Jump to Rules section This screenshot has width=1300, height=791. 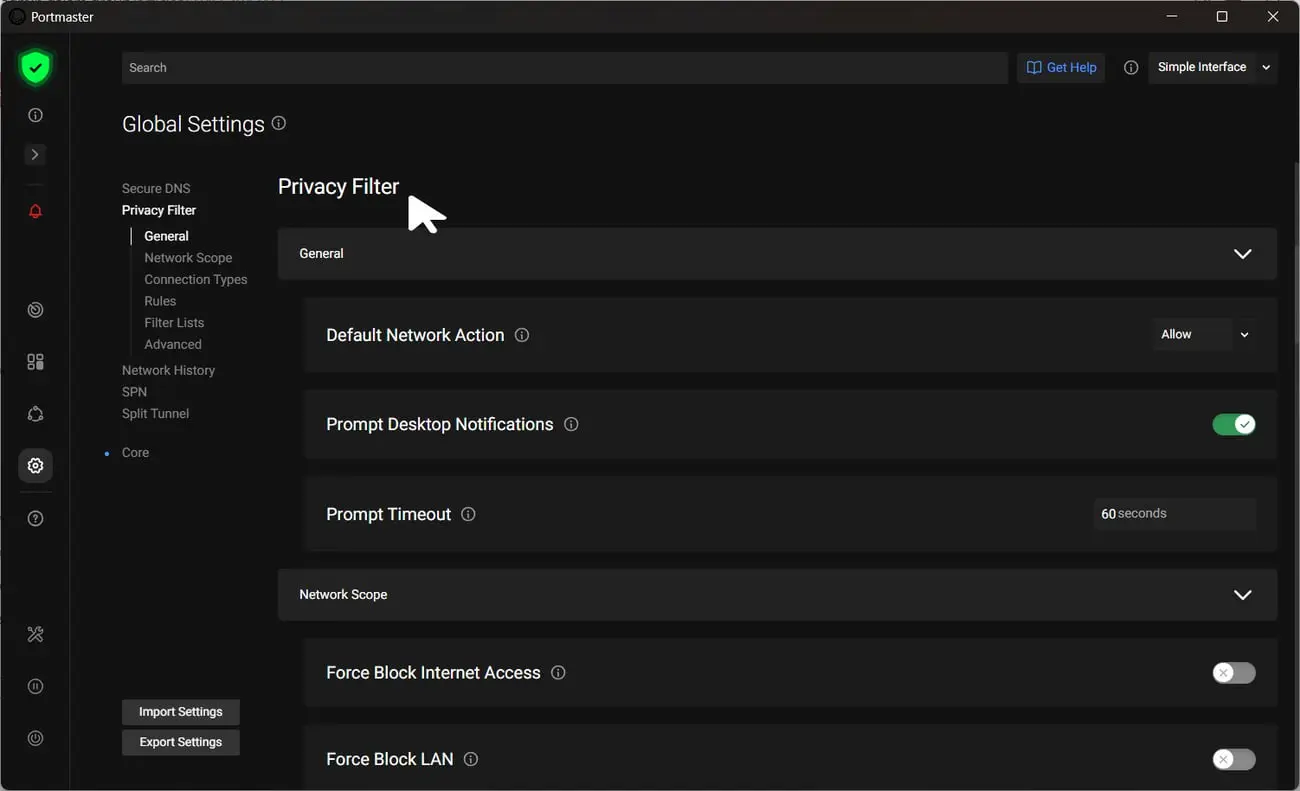[160, 301]
